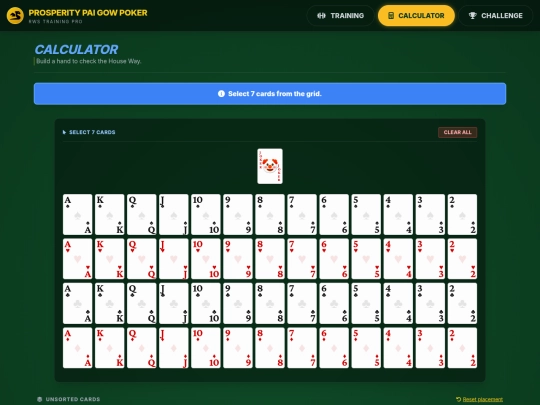
Task: Select the 7 of Hearts card
Action: 302,259
